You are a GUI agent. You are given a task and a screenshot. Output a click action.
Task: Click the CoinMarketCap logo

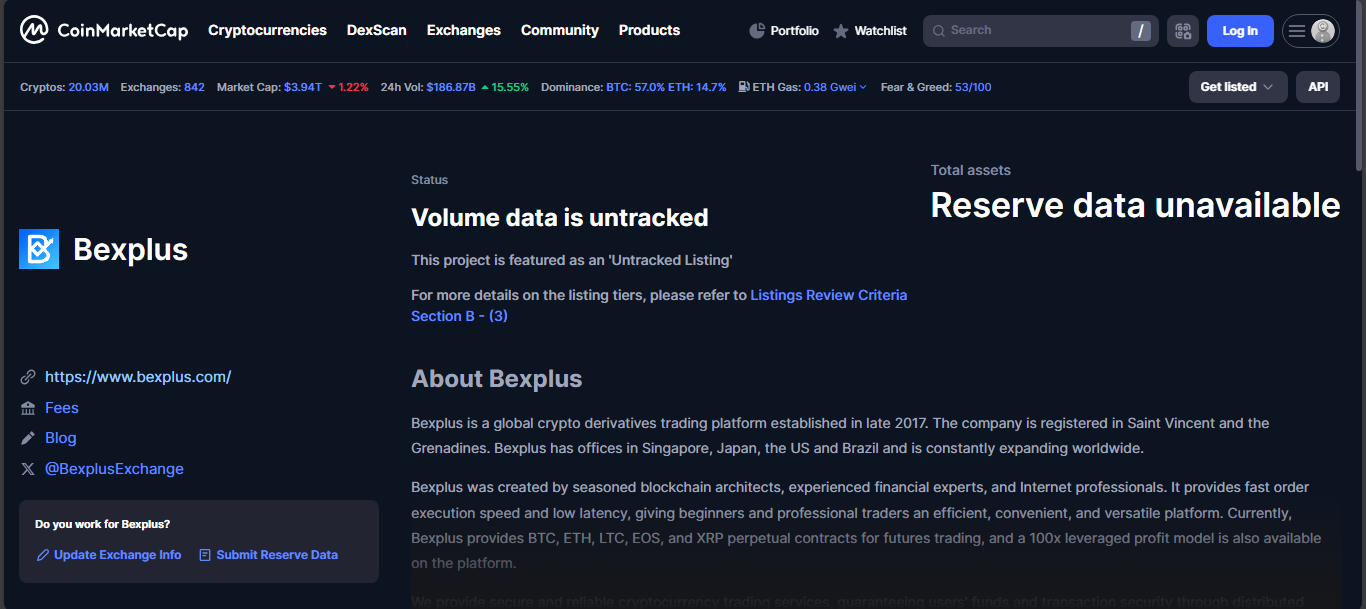pyautogui.click(x=103, y=30)
